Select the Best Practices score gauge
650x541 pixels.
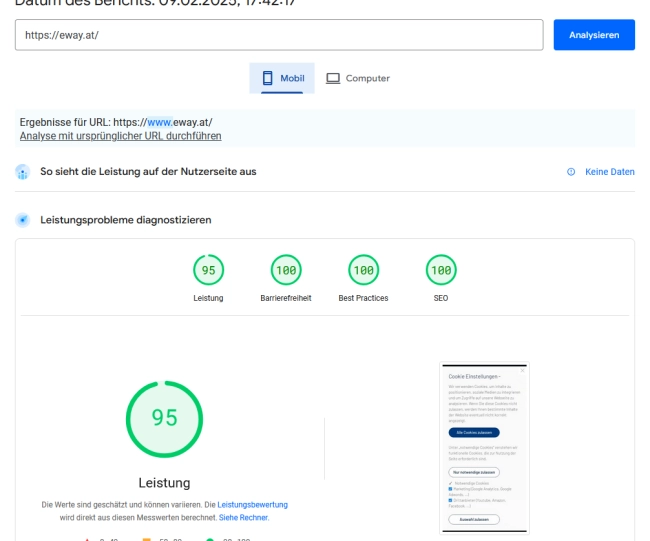click(363, 270)
